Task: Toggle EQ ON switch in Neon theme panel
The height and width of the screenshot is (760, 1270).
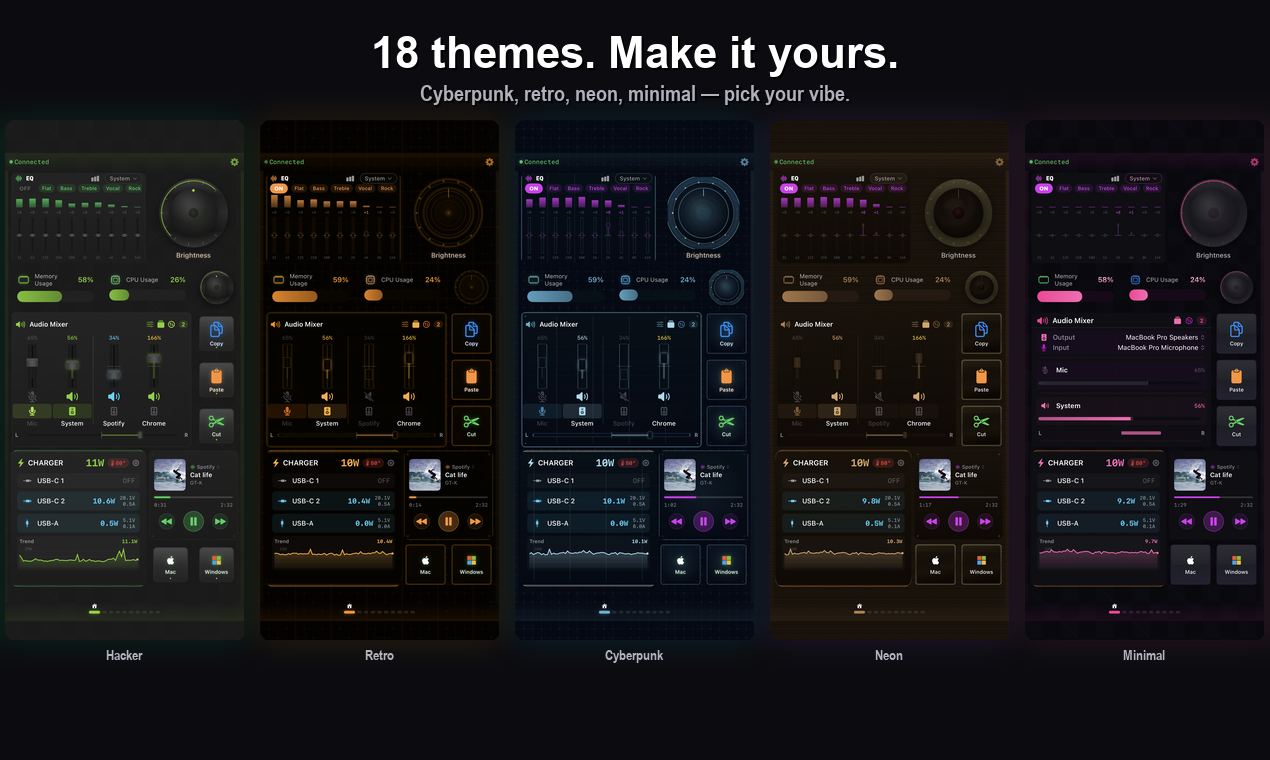Action: (x=789, y=188)
